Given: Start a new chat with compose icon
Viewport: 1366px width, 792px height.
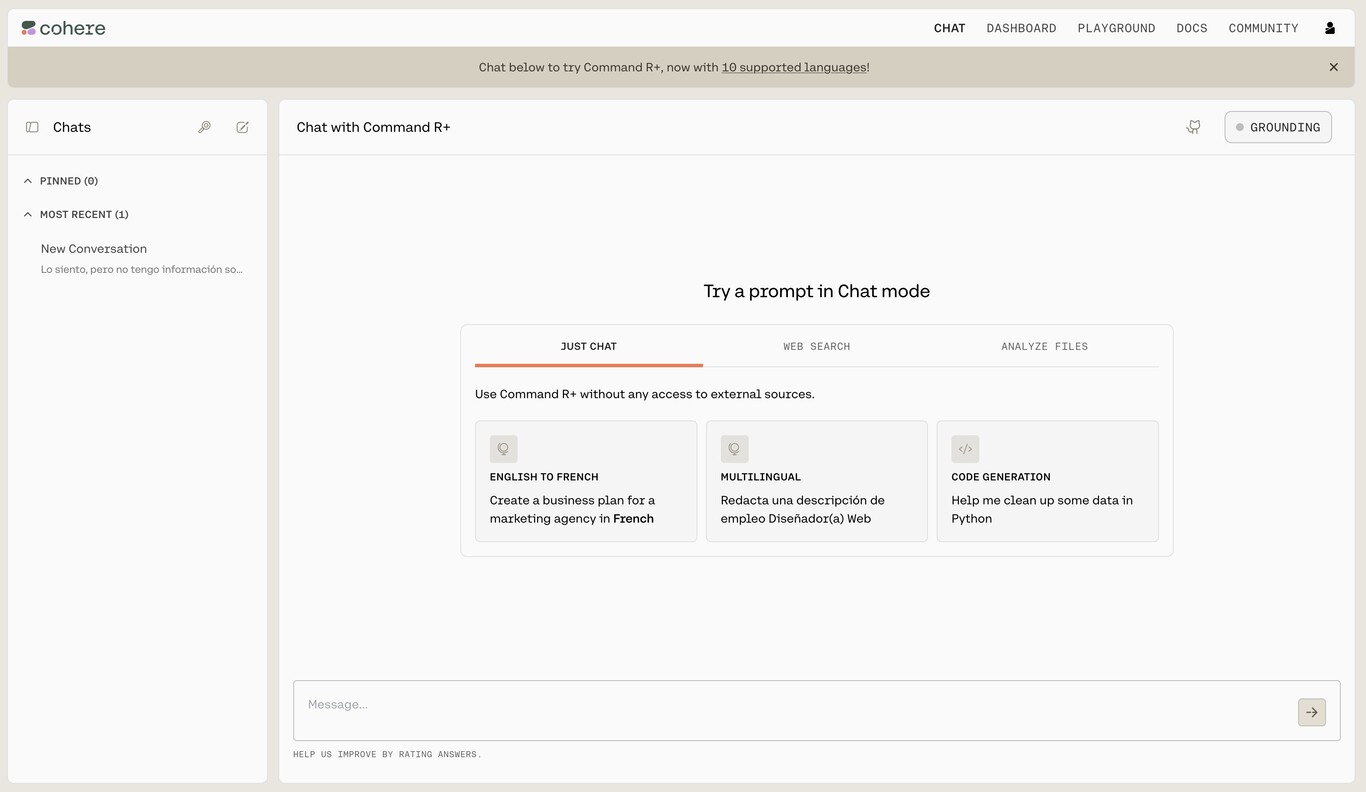Looking at the screenshot, I should point(242,127).
